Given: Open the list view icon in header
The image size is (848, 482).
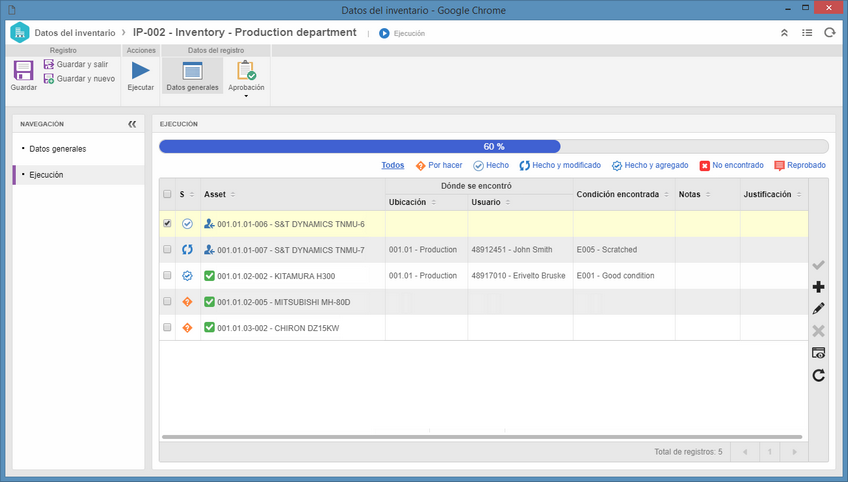Looking at the screenshot, I should (x=807, y=33).
